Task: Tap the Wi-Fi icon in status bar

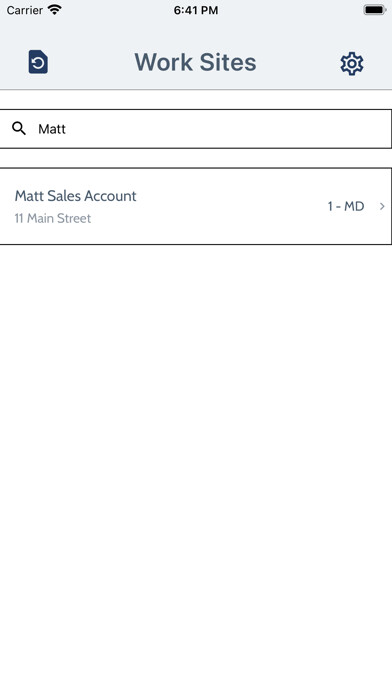Action: tap(55, 10)
